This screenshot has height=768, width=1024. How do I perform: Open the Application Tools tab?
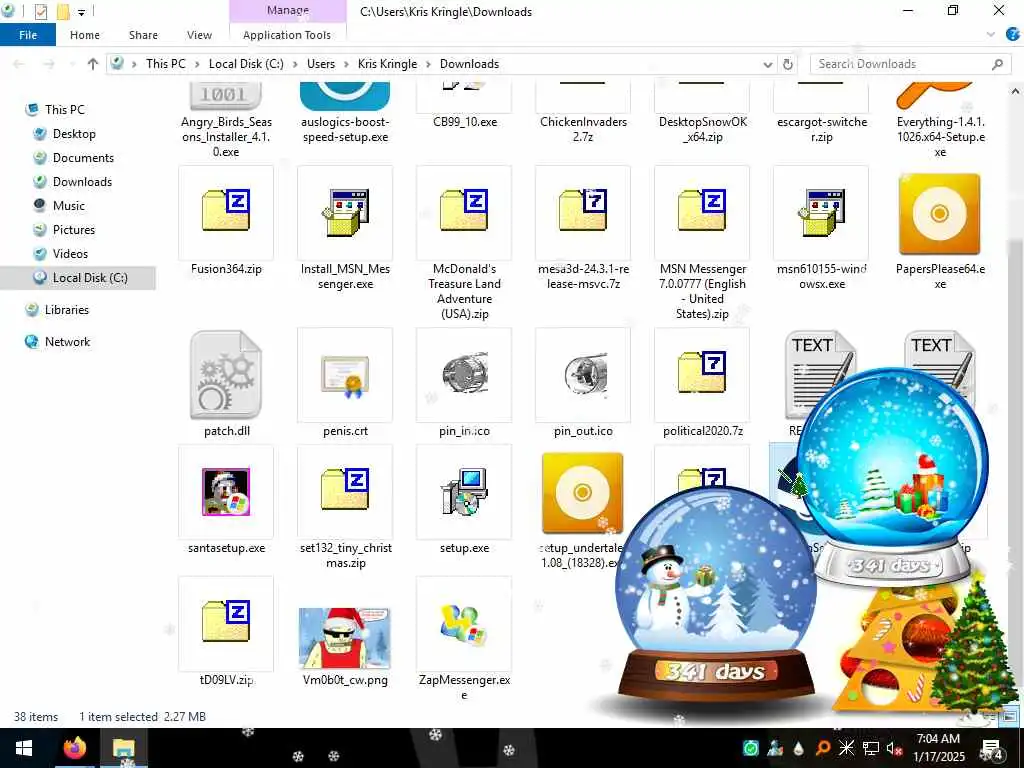click(287, 35)
